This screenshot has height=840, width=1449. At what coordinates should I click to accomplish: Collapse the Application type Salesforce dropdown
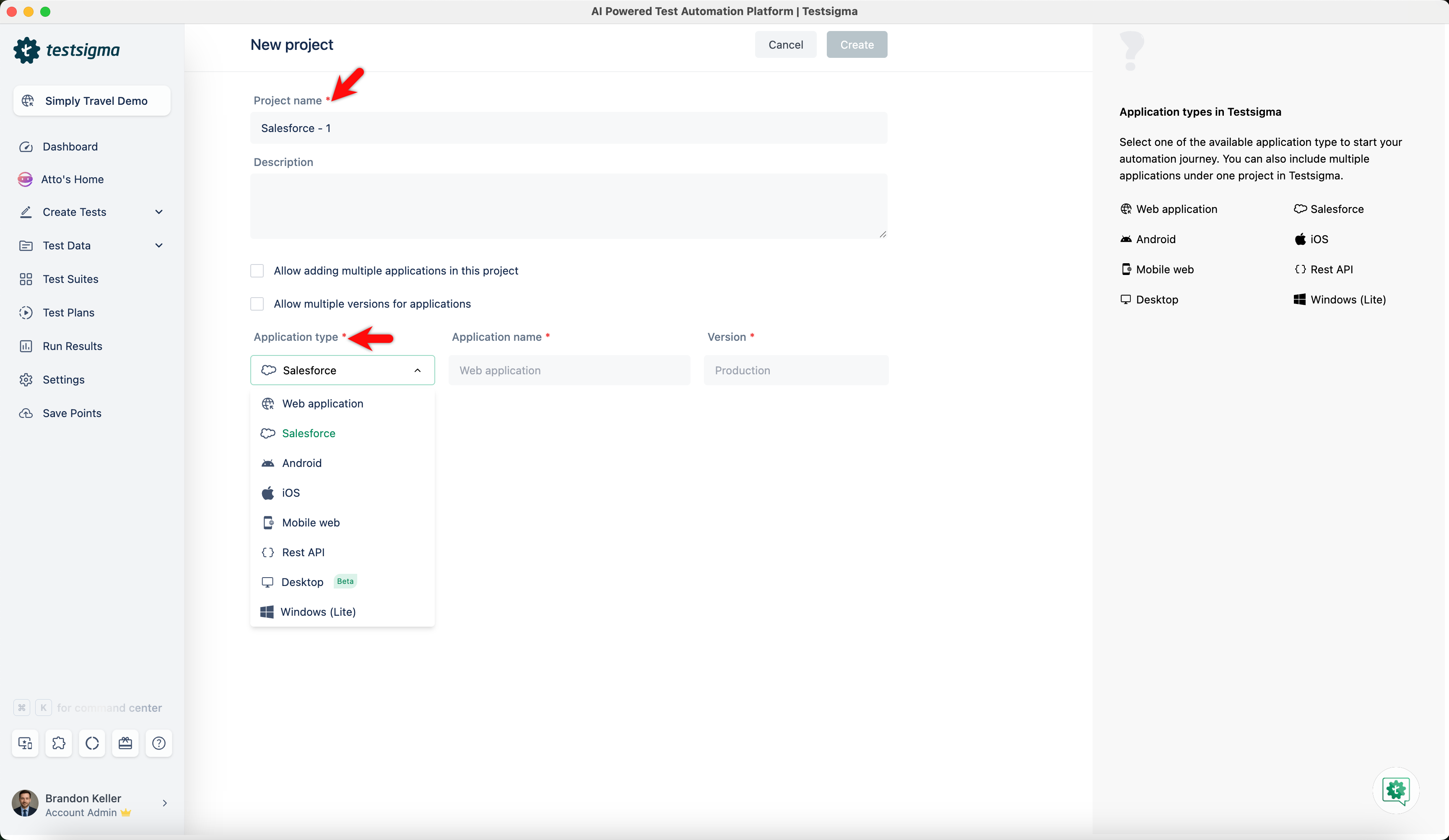coord(417,370)
